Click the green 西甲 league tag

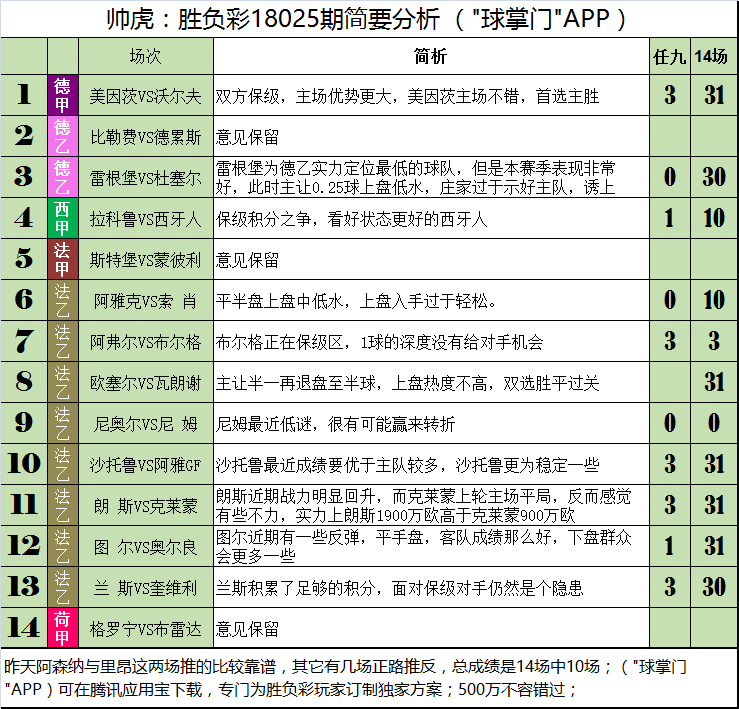[x=63, y=218]
